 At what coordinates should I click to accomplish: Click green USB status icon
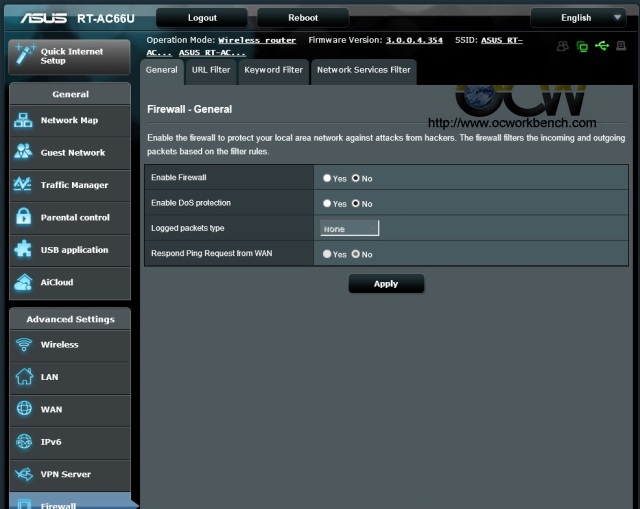pyautogui.click(x=602, y=46)
